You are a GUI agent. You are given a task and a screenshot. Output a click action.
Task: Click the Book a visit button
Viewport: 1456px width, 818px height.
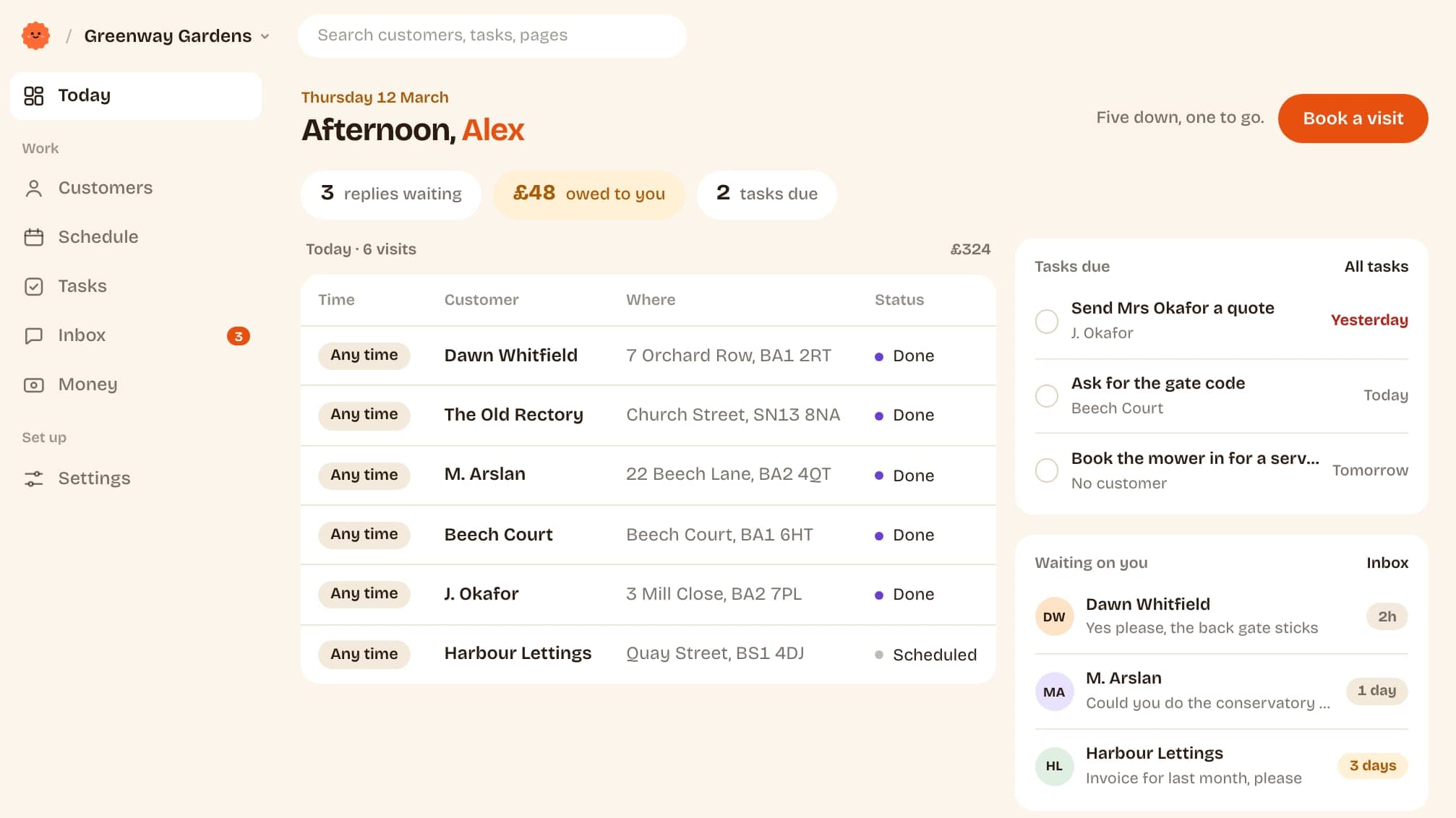tap(1353, 118)
